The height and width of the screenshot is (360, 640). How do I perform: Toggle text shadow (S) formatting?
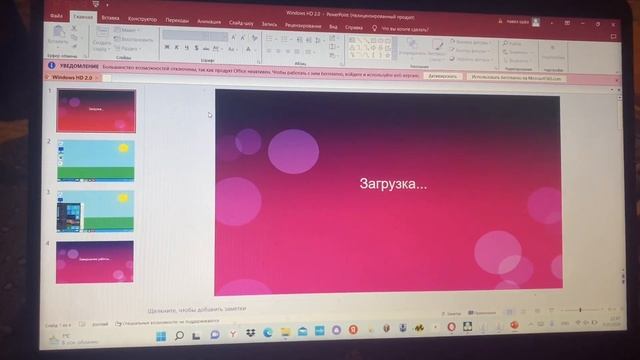[196, 48]
